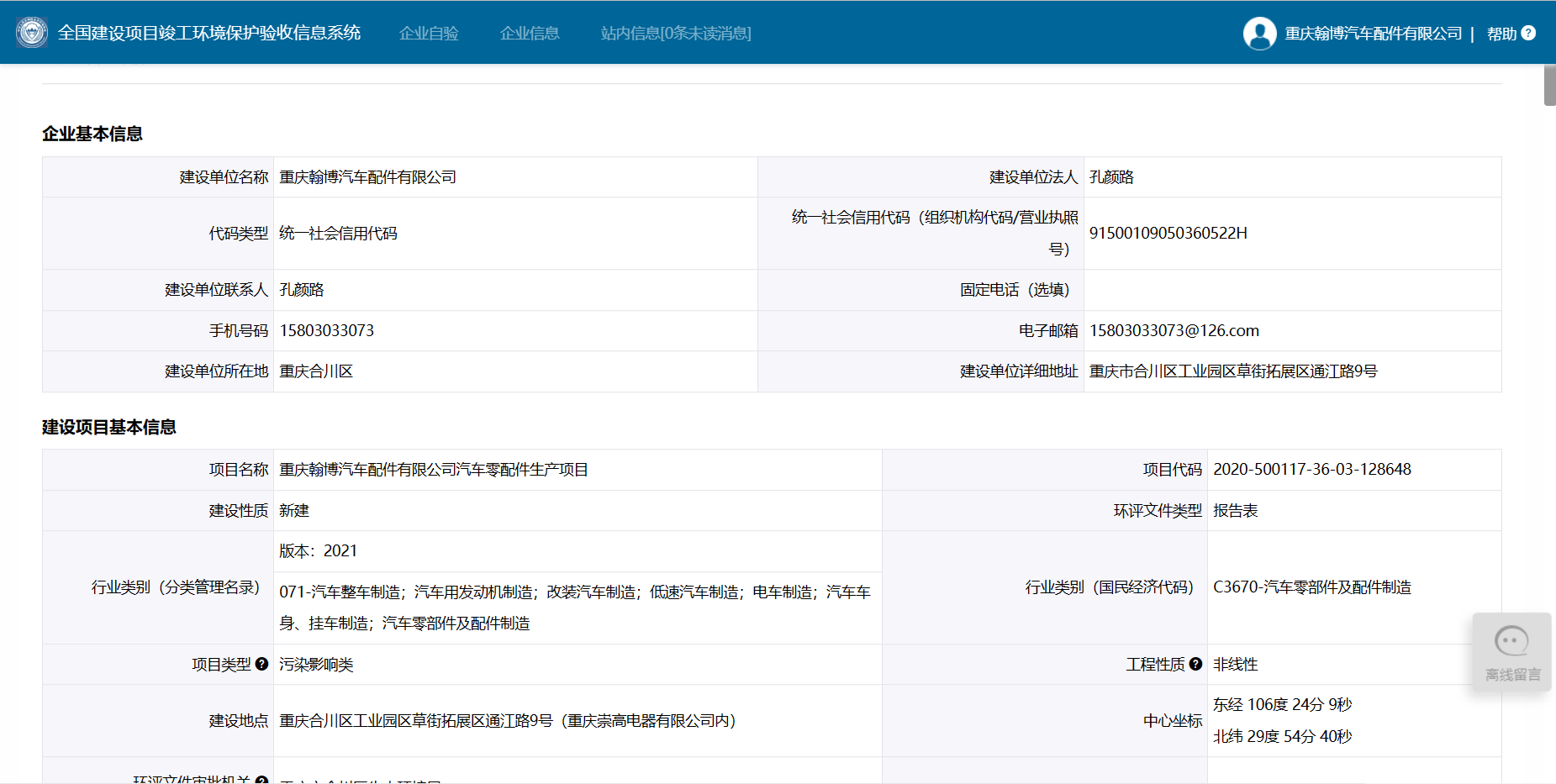Click the 建设单位名称 company name value

[367, 176]
